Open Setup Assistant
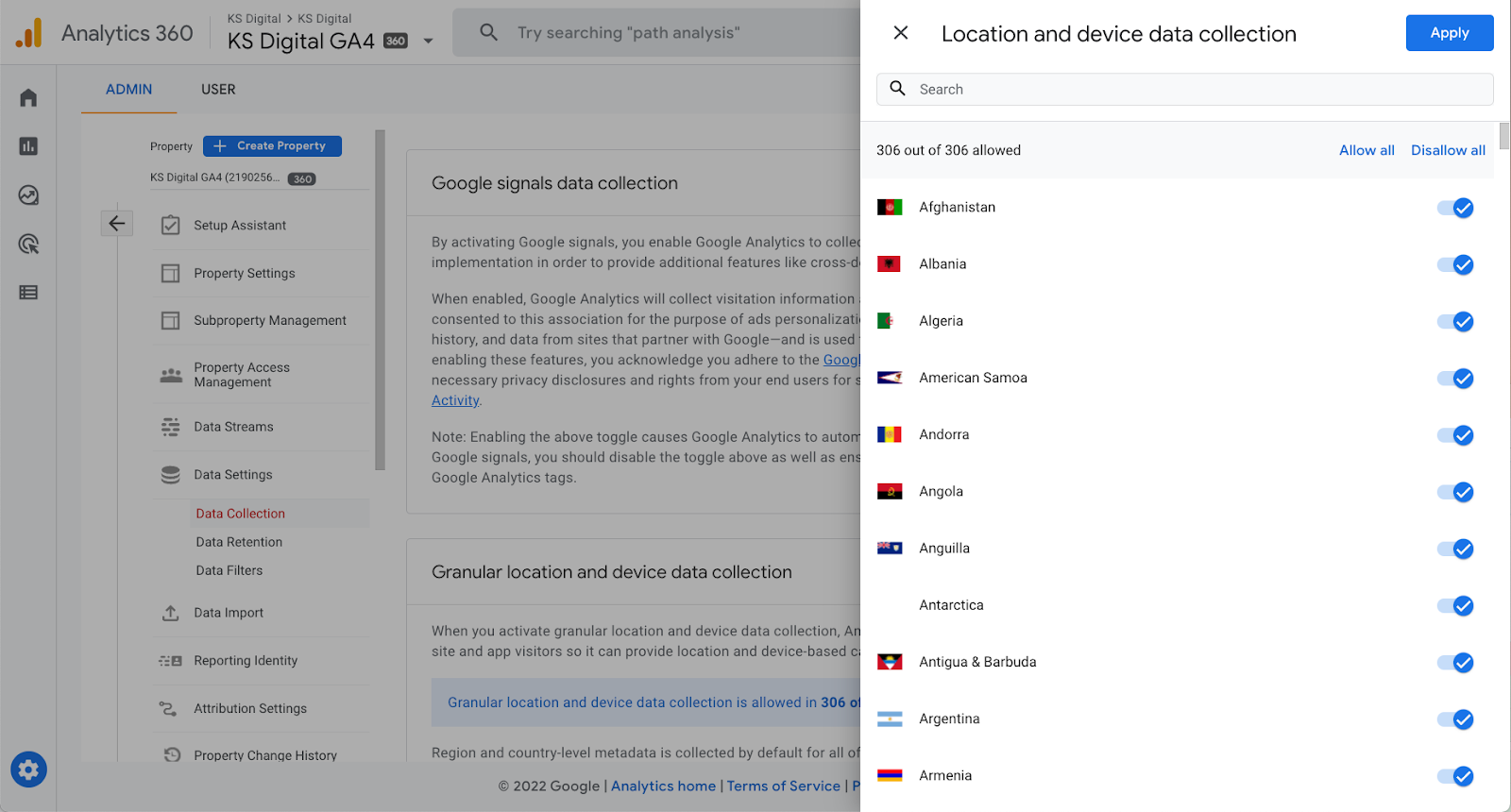 (240, 226)
